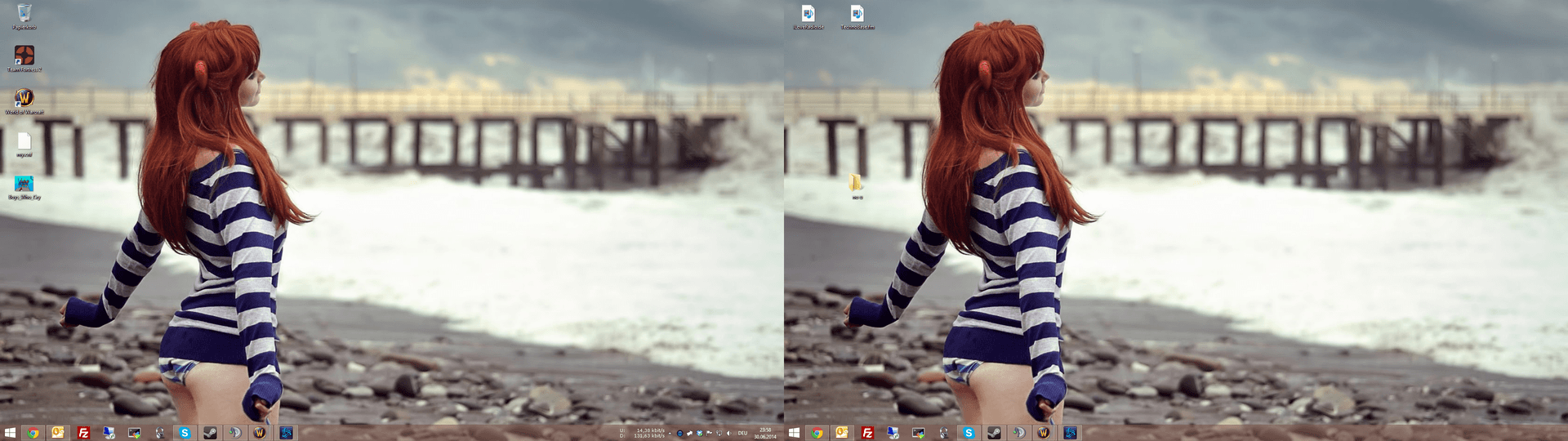Viewport: 1568px width, 441px height.
Task: Open the TechnoBase.fm audio shortcut
Action: coord(857,14)
